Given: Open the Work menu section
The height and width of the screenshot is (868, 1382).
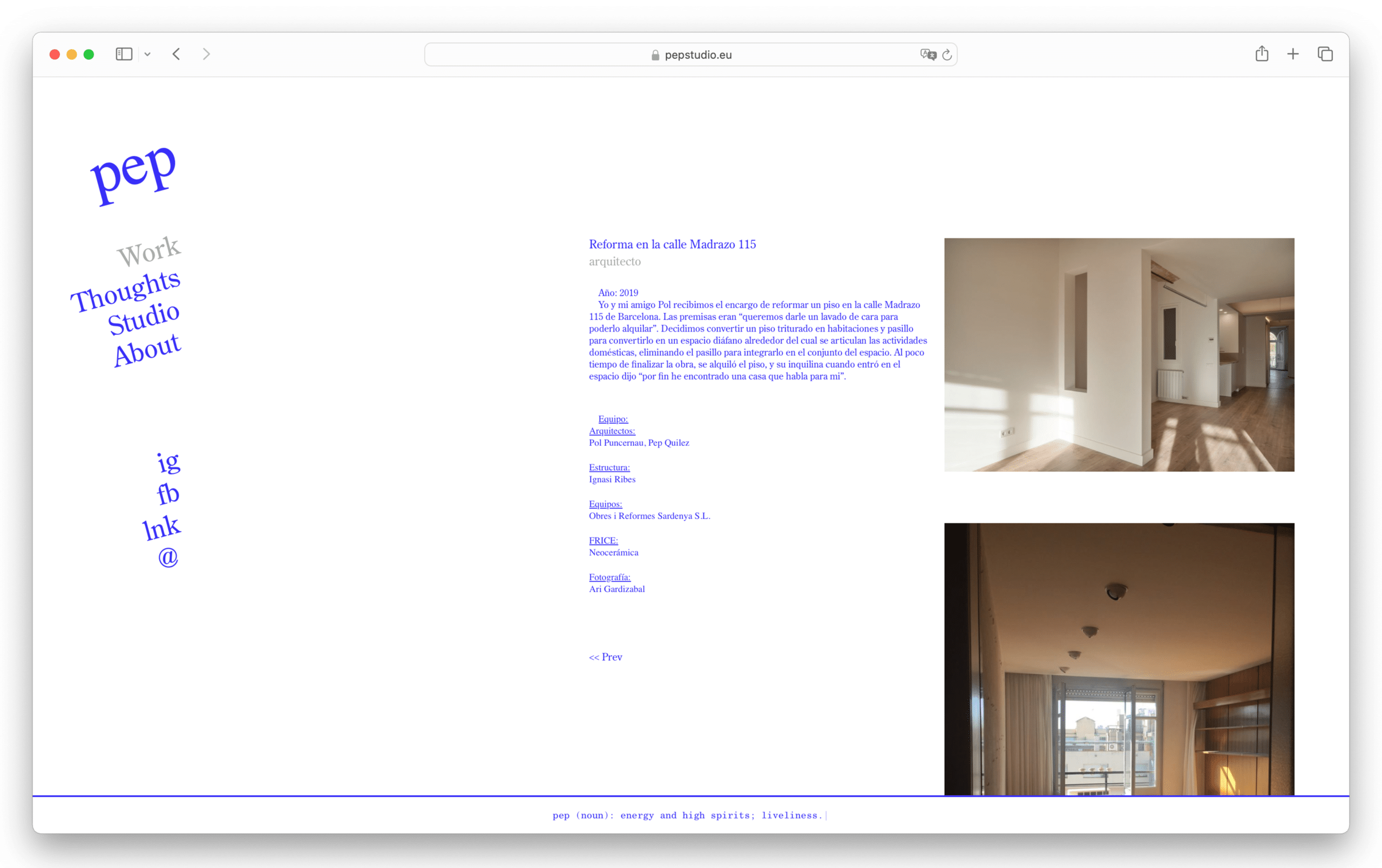Looking at the screenshot, I should [x=147, y=250].
